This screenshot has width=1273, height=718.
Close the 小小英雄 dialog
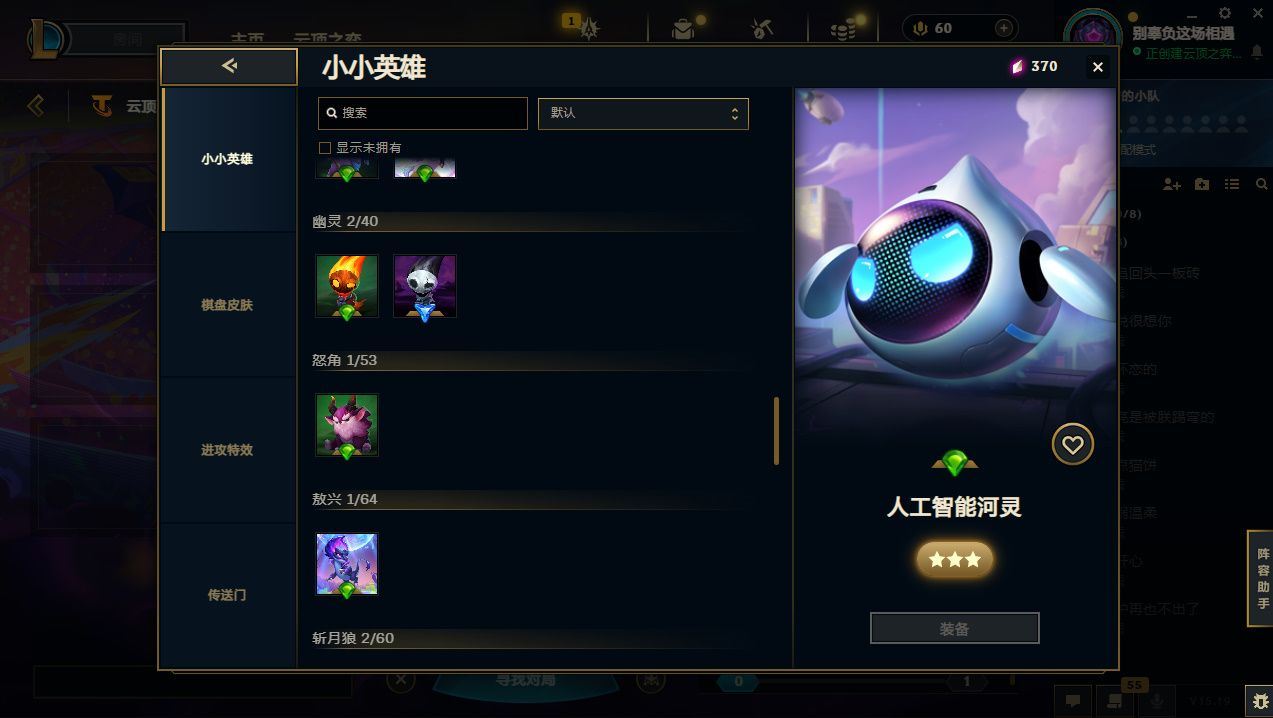[x=1097, y=67]
